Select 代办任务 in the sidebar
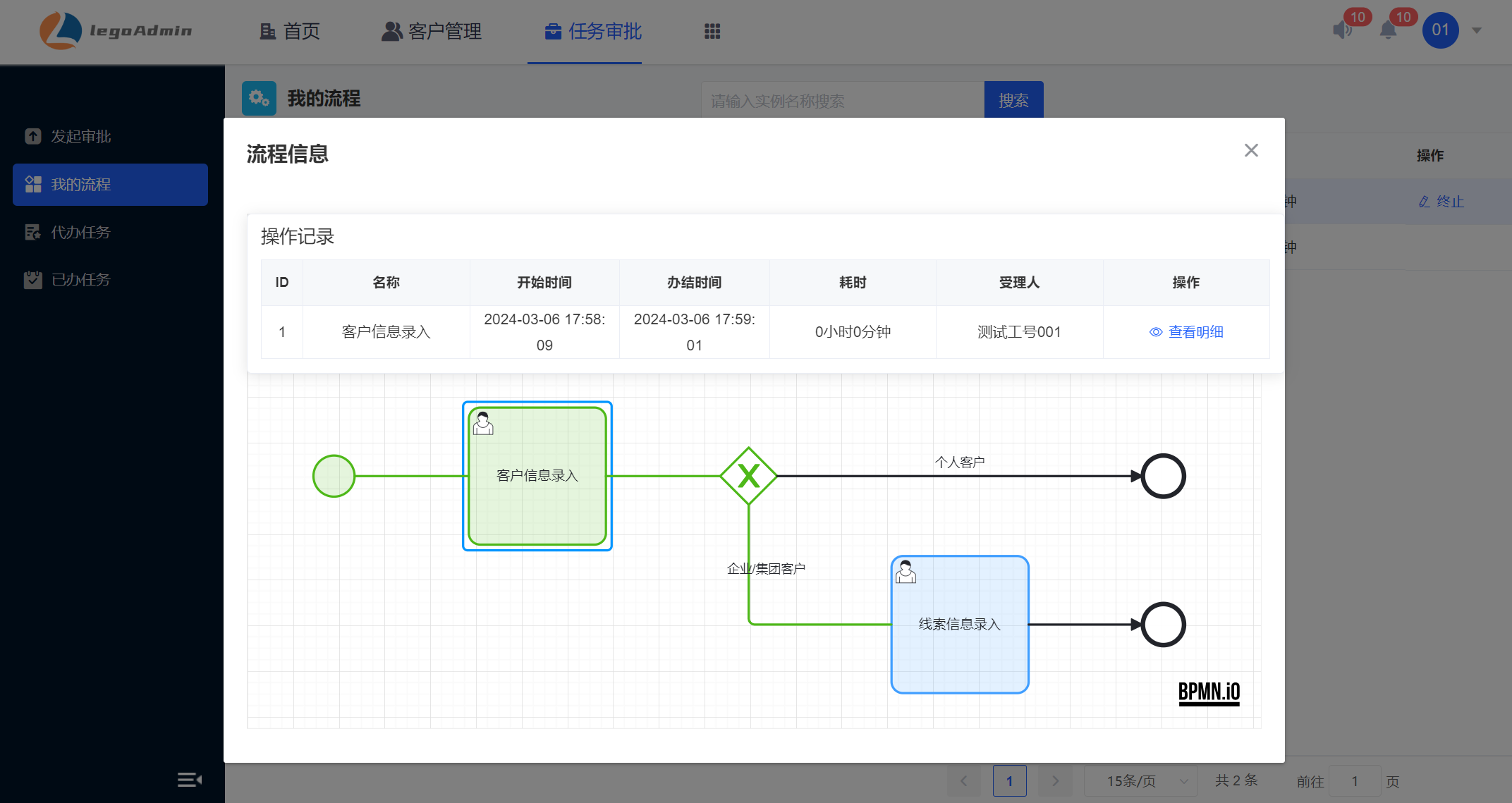 coord(80,232)
